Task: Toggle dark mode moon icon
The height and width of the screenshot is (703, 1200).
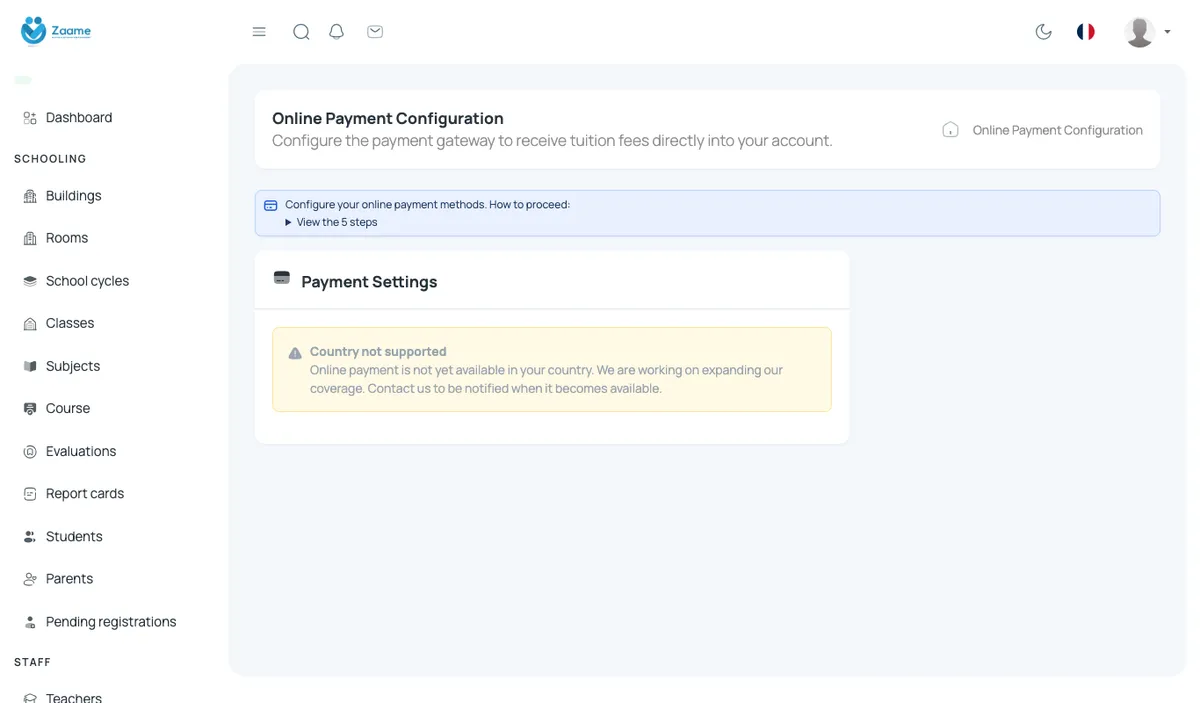Action: pyautogui.click(x=1044, y=32)
